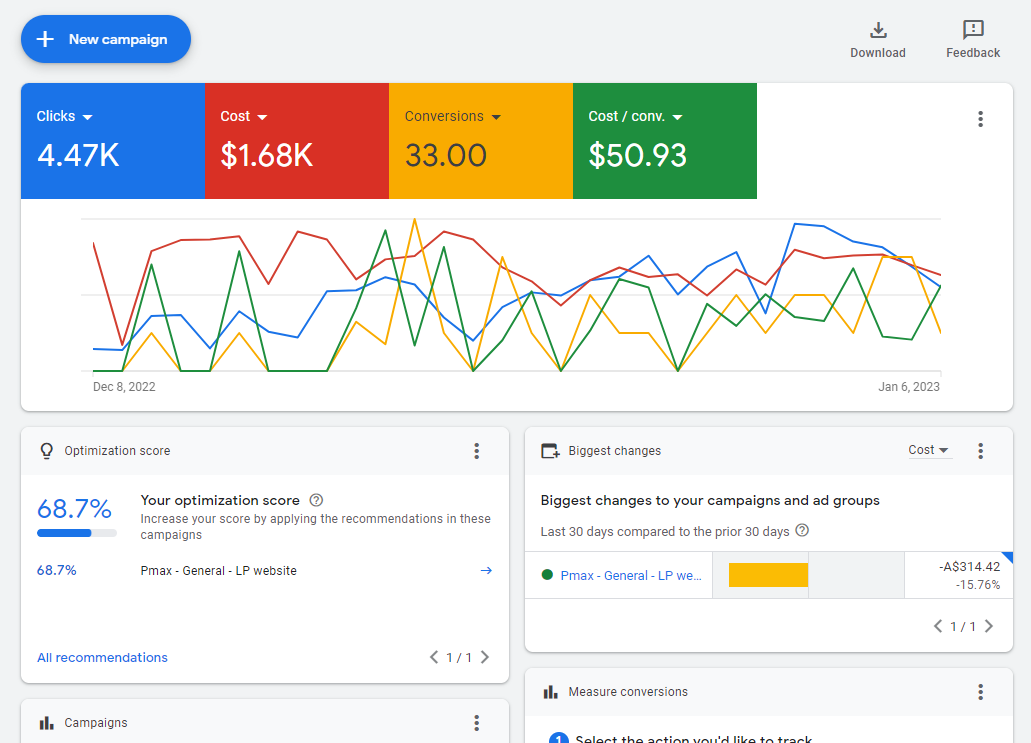The height and width of the screenshot is (743, 1031).
Task: Click the Dec 8, 2022 date label
Action: pos(124,387)
